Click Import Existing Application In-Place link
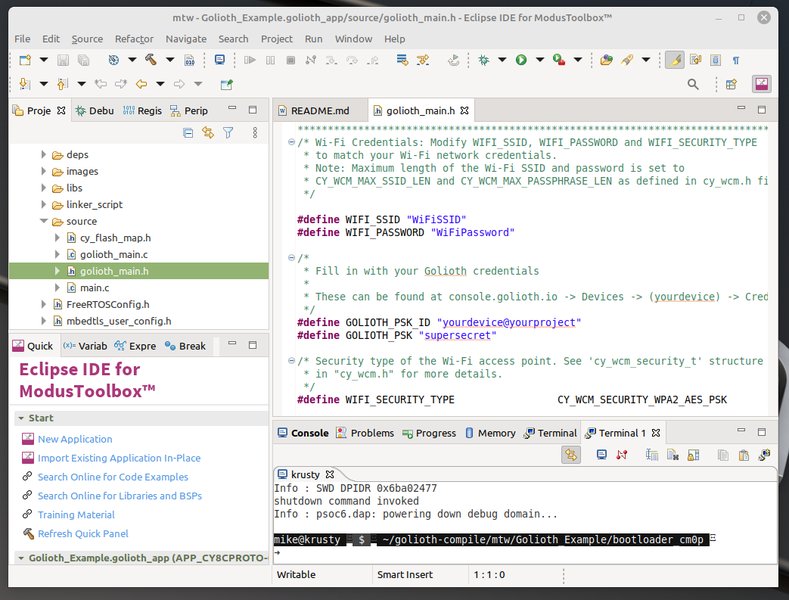Viewport: 789px width, 600px height. 119,458
